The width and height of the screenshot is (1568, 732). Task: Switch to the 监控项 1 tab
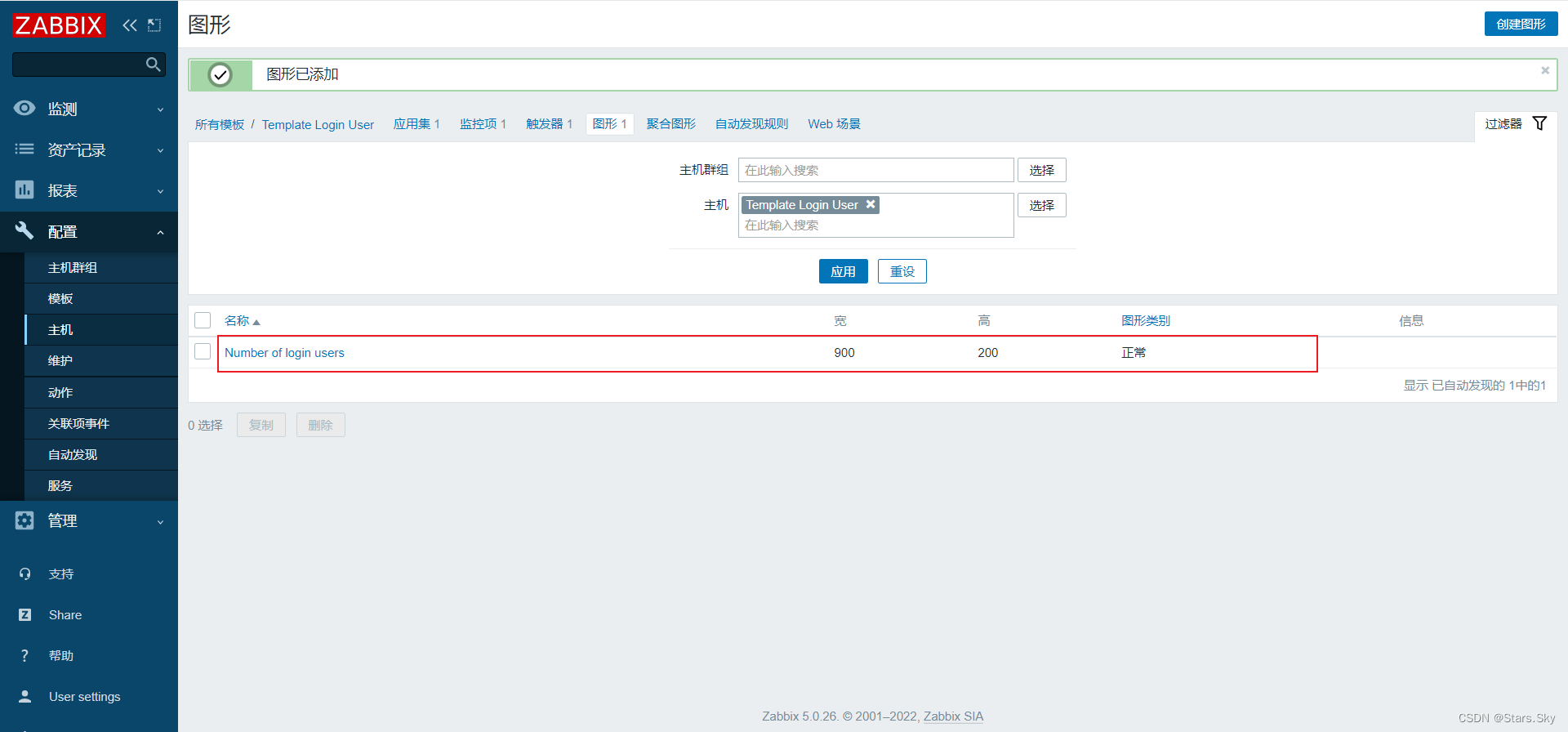pos(483,123)
